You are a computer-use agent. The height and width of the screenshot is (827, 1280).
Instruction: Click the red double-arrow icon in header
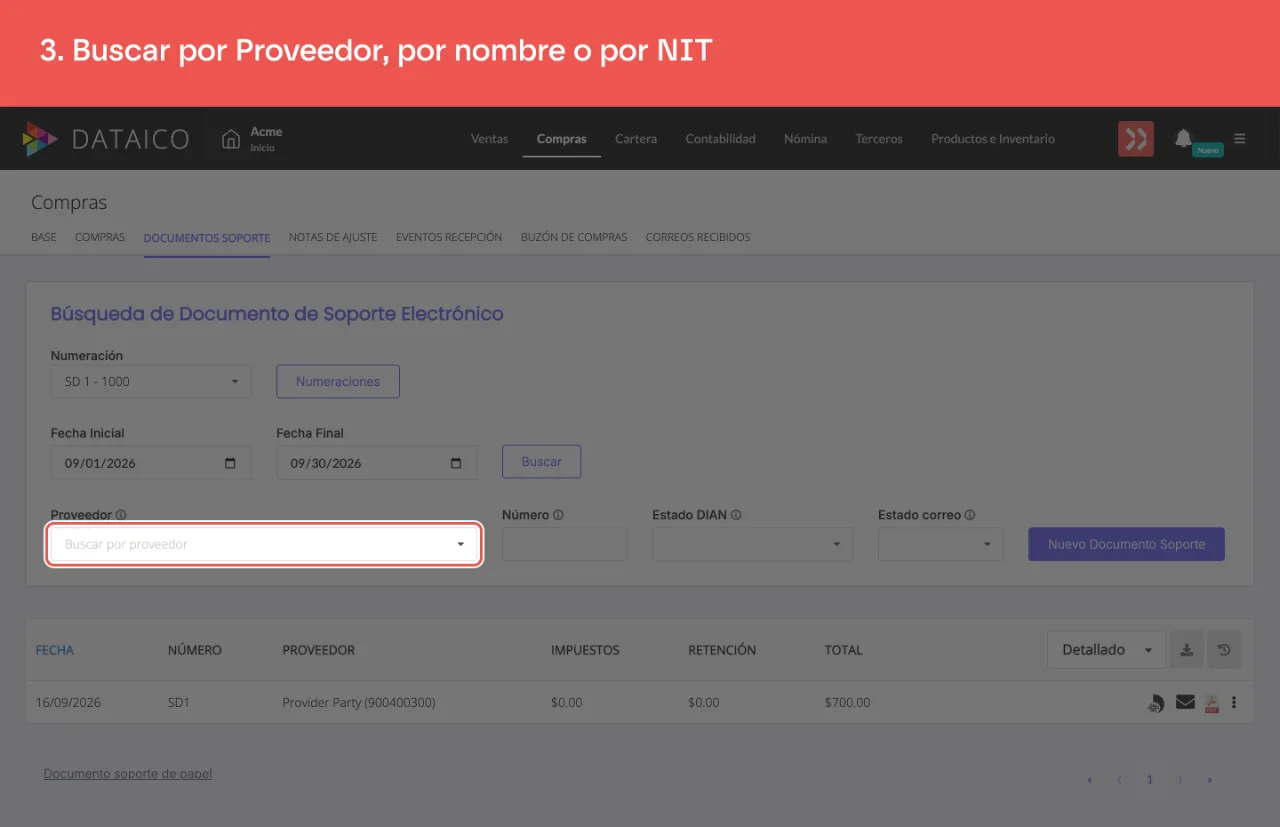(1136, 139)
